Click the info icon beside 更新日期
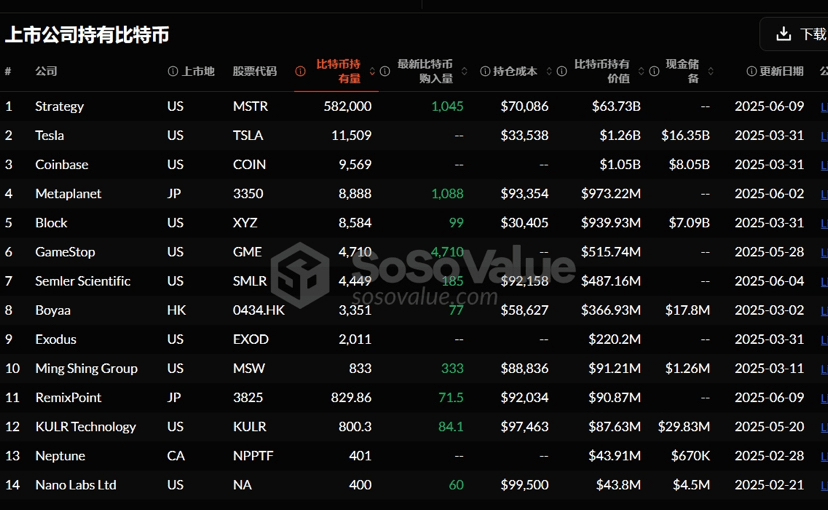Screen dimensions: 828x510 (751, 71)
